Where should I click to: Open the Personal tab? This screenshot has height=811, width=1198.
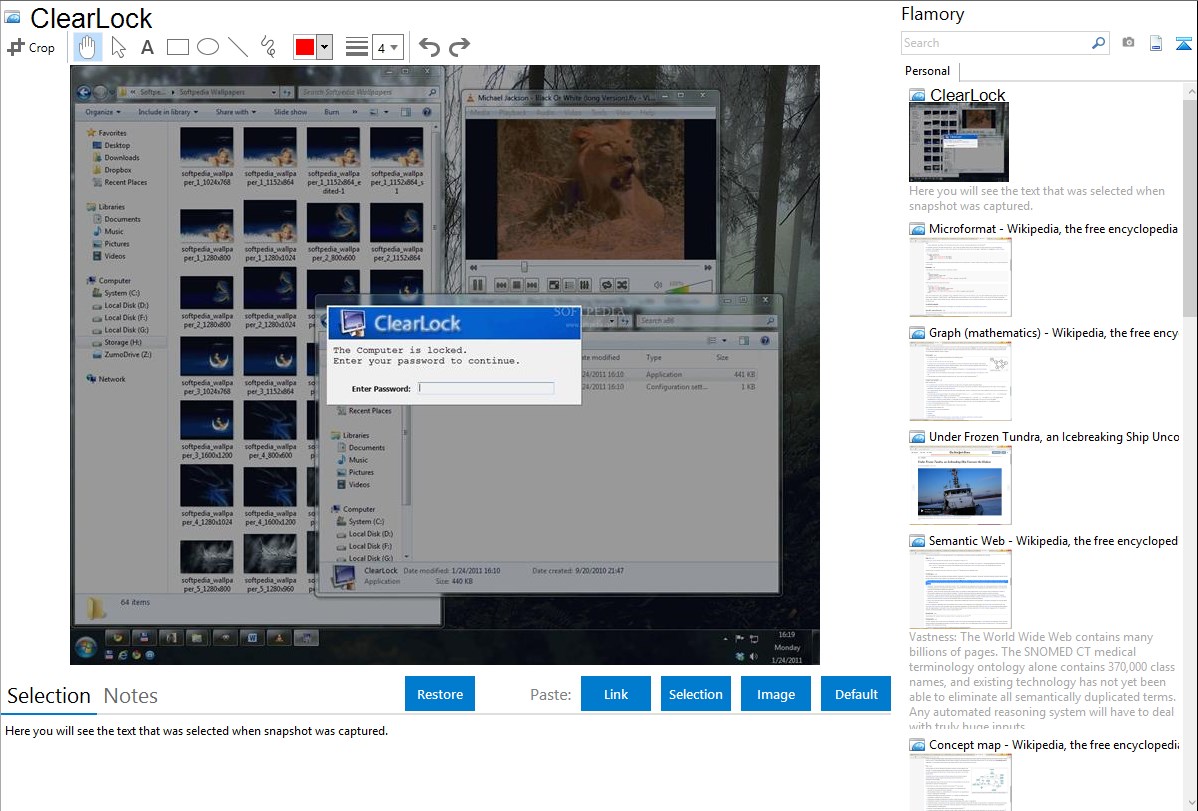[x=927, y=71]
